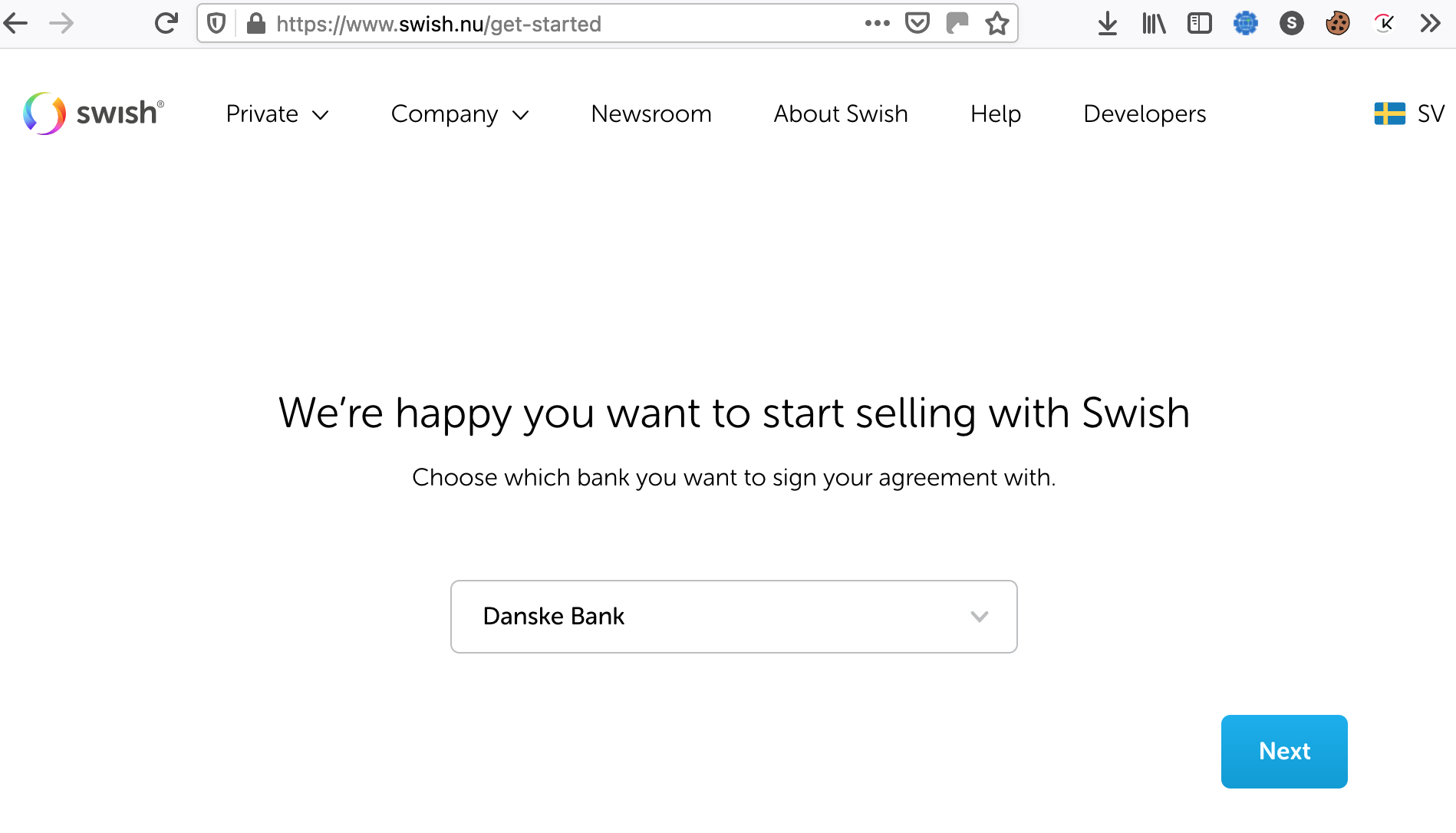Open the Downloads panel
This screenshot has height=833, width=1456.
[1107, 24]
